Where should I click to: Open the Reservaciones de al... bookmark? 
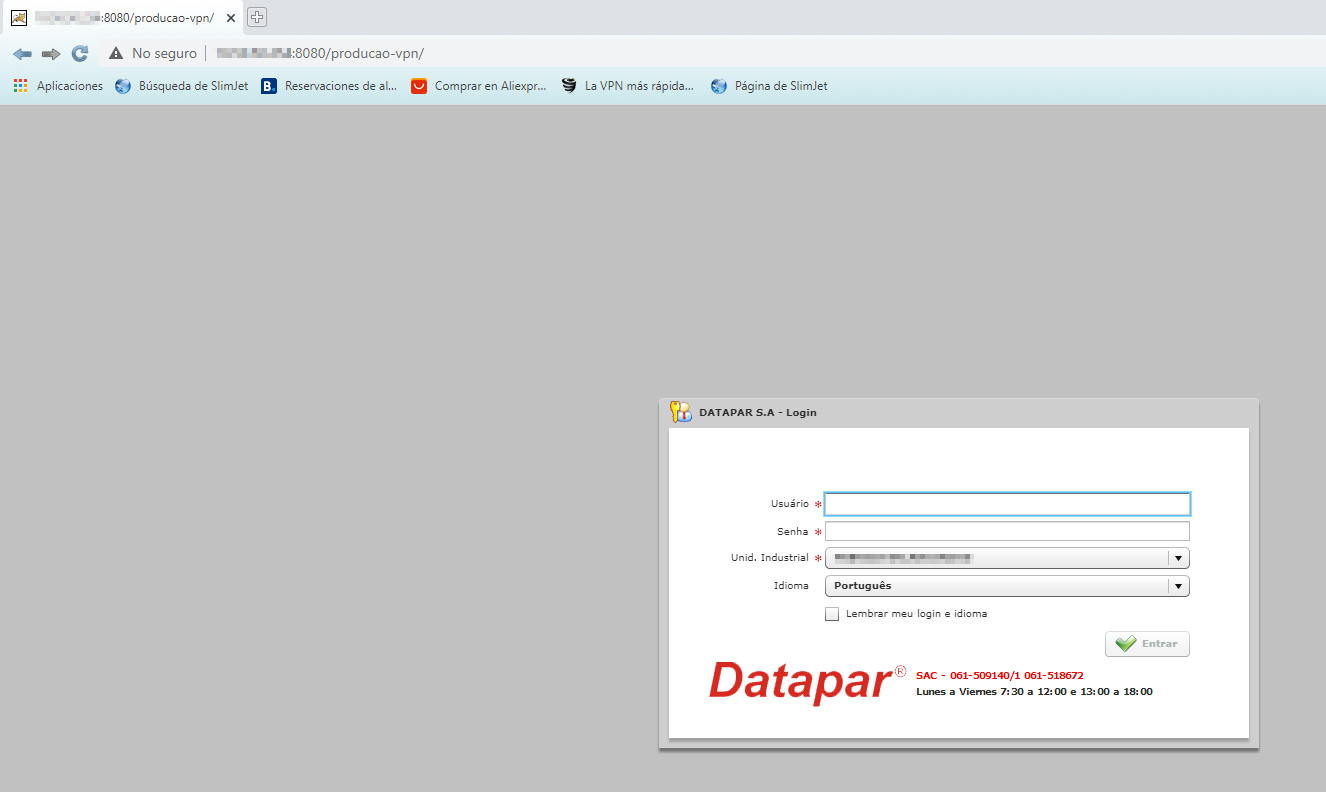pyautogui.click(x=329, y=86)
